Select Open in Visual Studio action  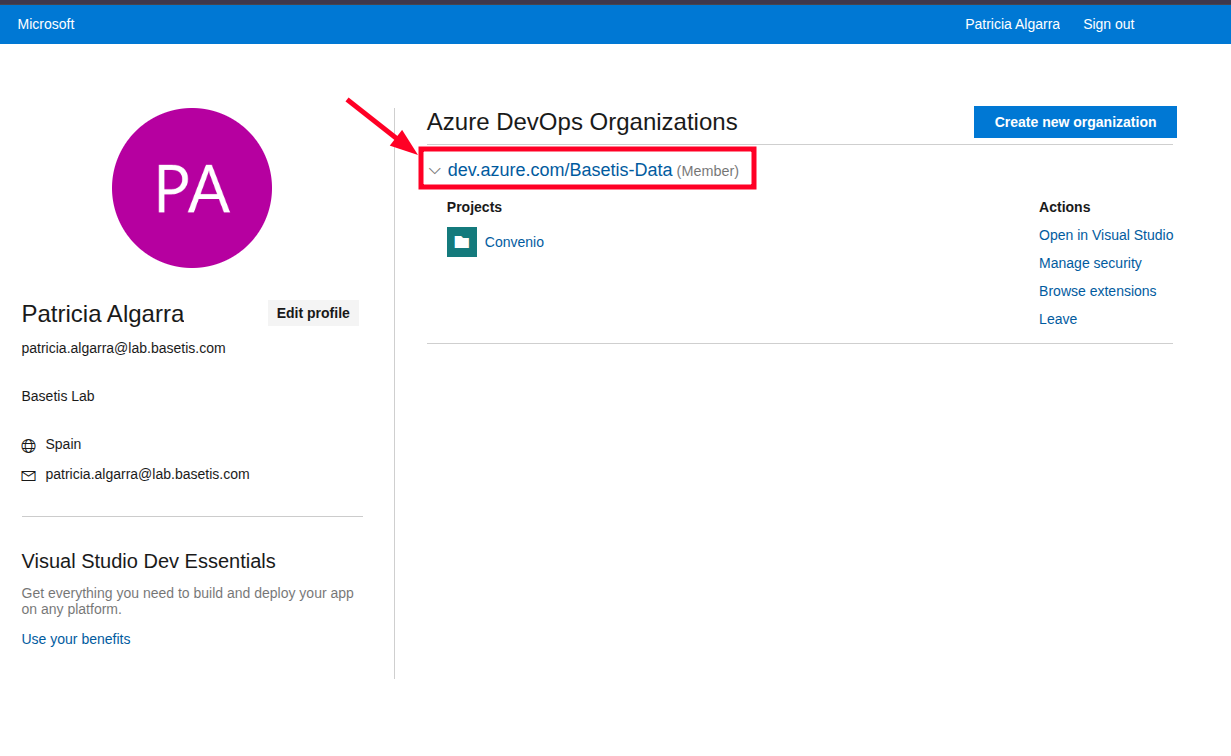point(1106,235)
